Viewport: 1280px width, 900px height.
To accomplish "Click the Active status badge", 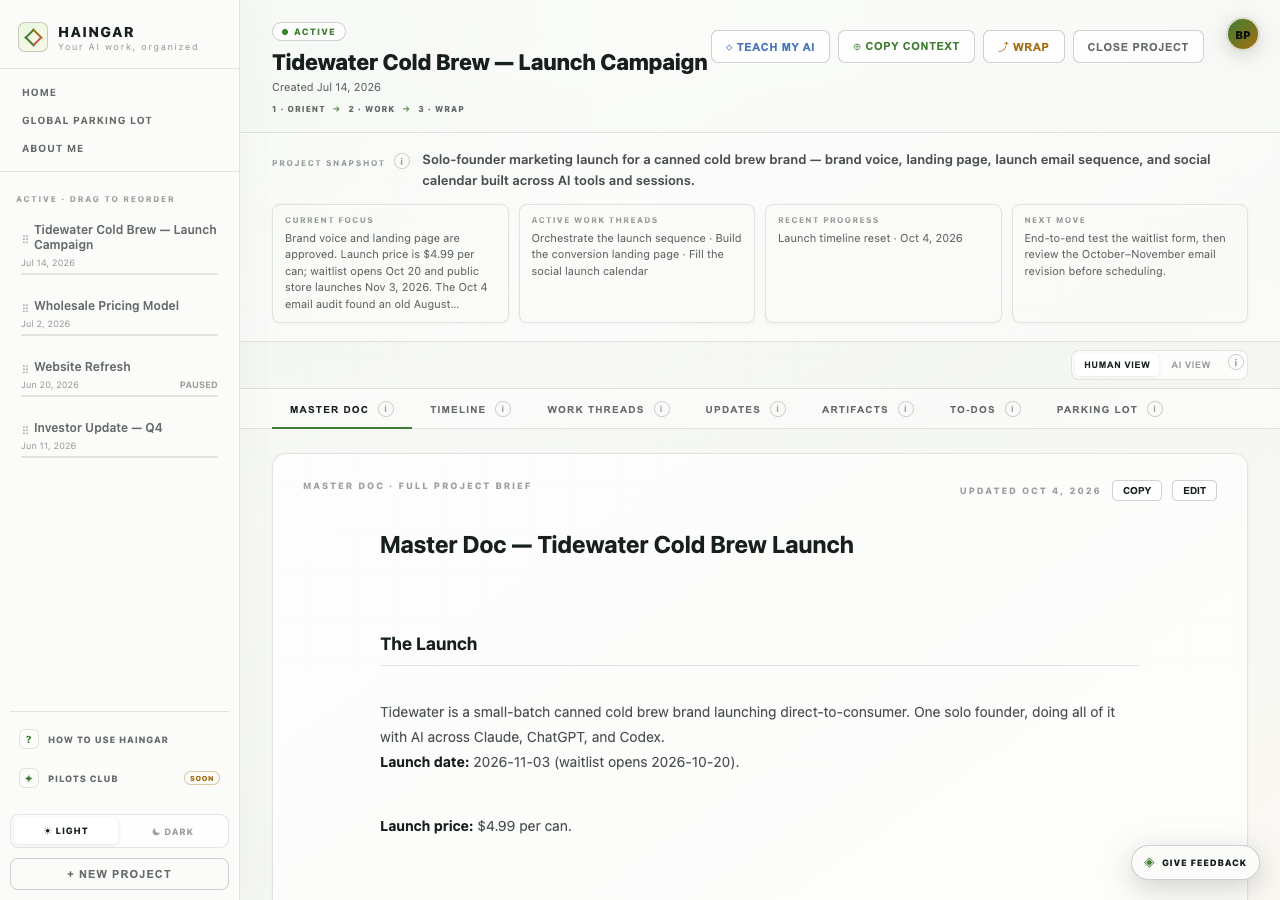I will tap(309, 32).
